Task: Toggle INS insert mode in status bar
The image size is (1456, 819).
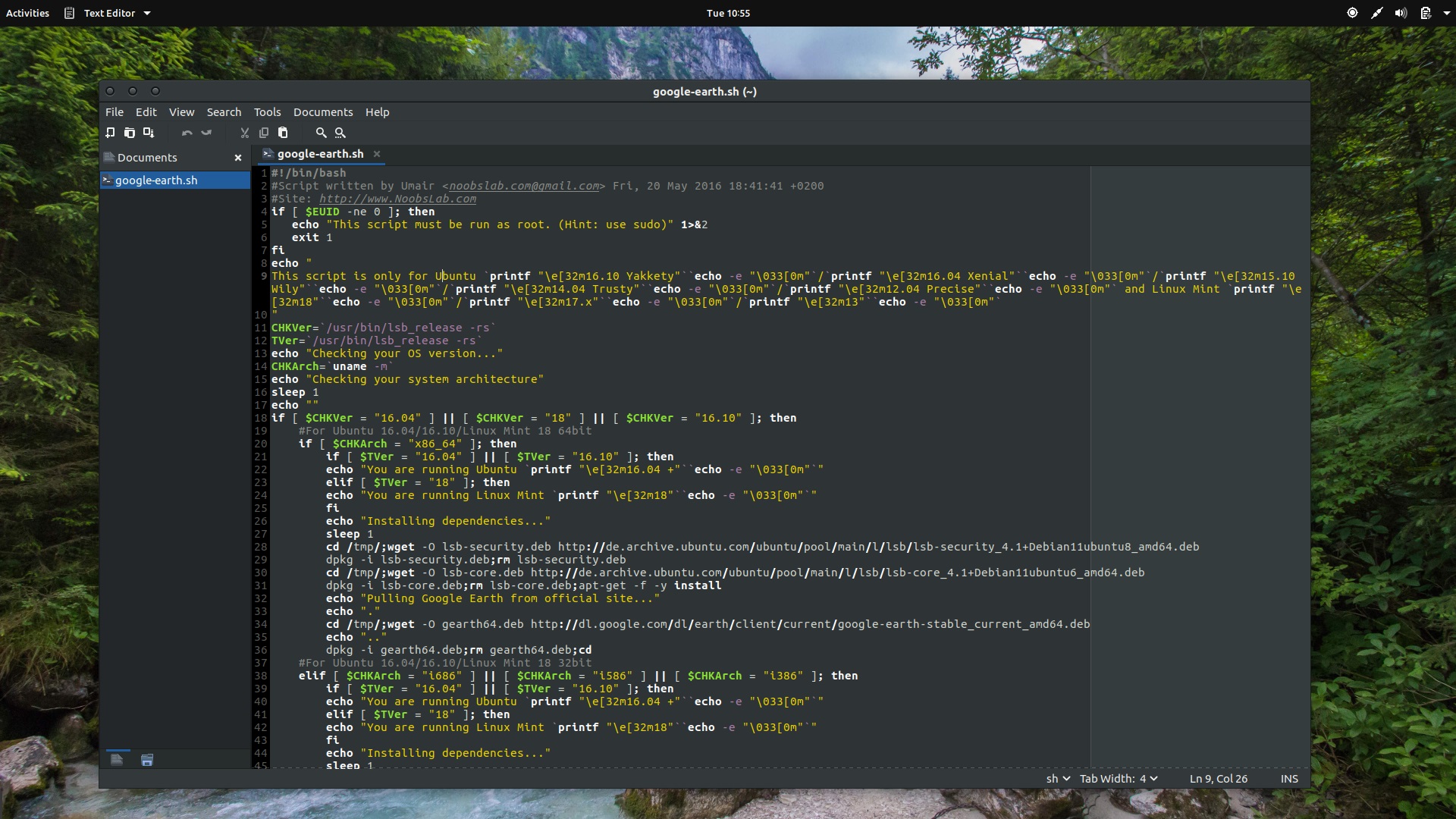Action: [x=1289, y=779]
